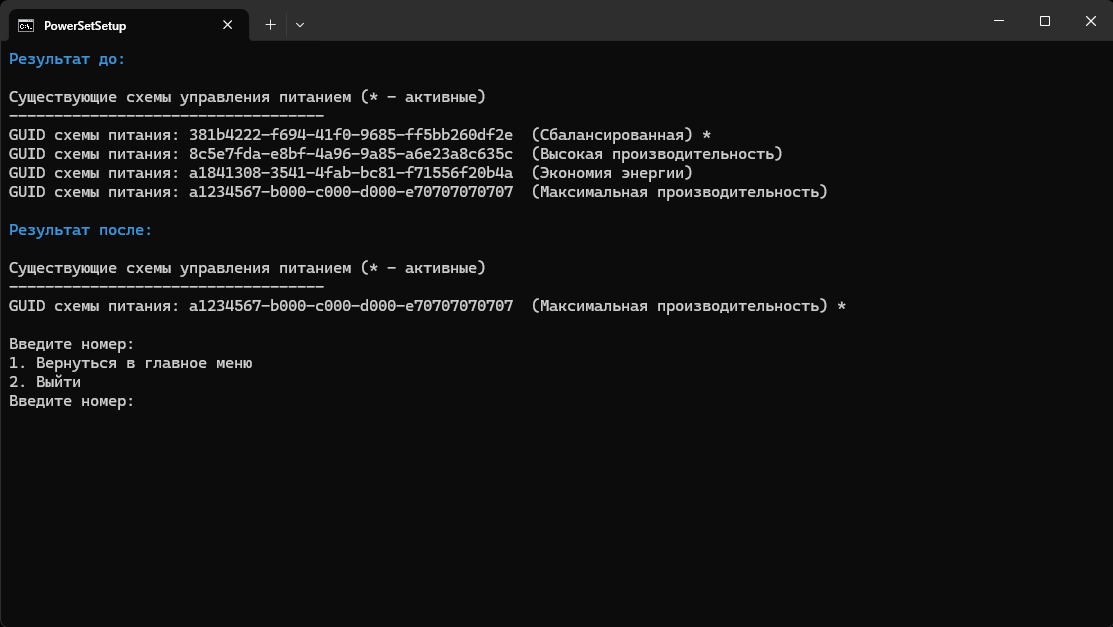
Task: Close the PowerSetSetup tab
Action: (230, 25)
